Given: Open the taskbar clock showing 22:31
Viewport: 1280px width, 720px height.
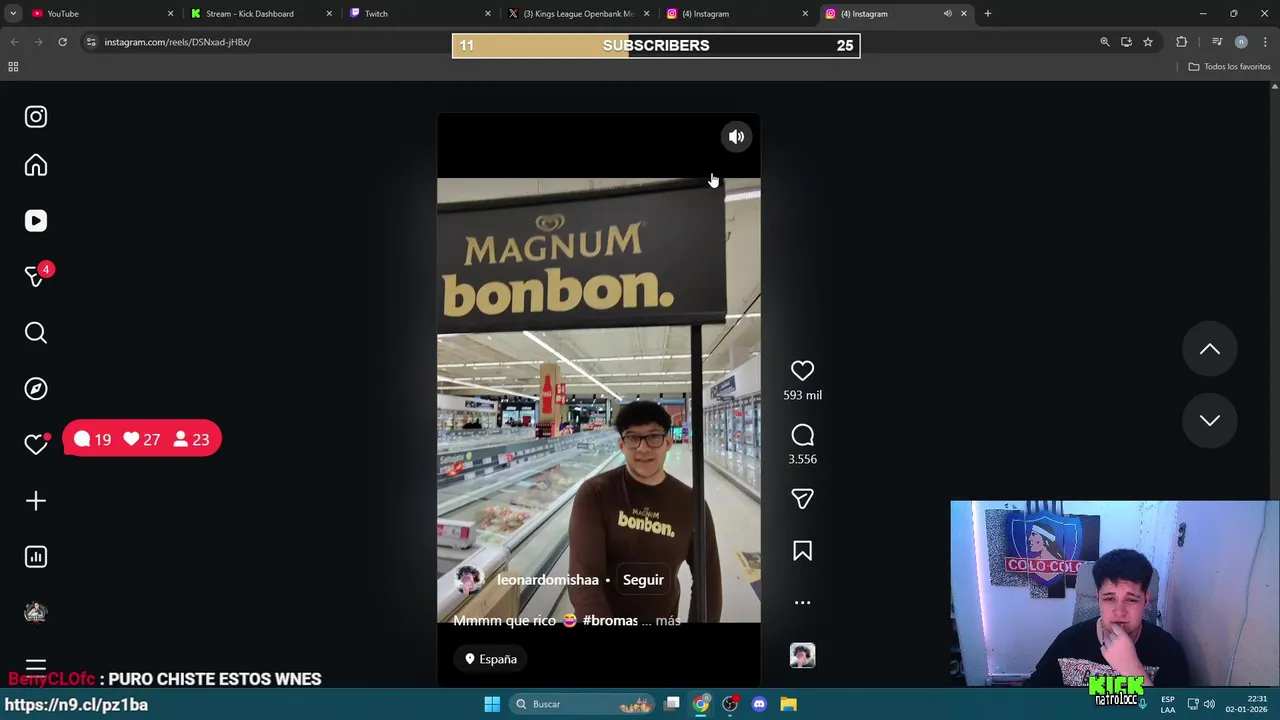Looking at the screenshot, I should click(1246, 704).
